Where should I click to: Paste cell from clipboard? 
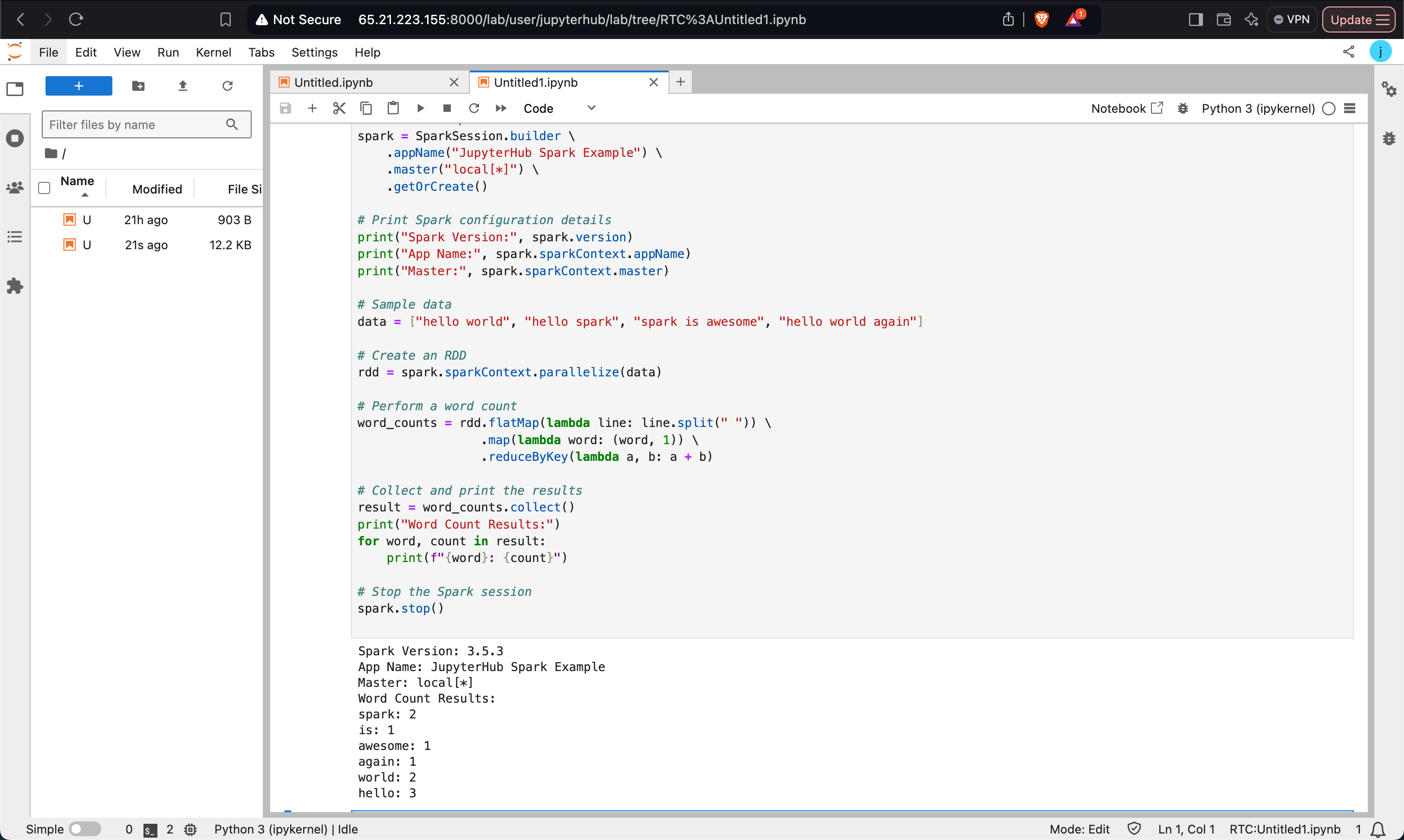pos(393,108)
